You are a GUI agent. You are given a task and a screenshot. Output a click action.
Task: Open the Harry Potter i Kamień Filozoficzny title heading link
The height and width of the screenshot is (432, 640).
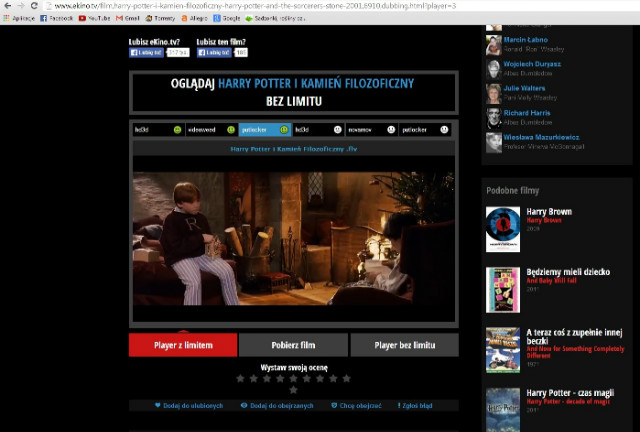click(316, 84)
